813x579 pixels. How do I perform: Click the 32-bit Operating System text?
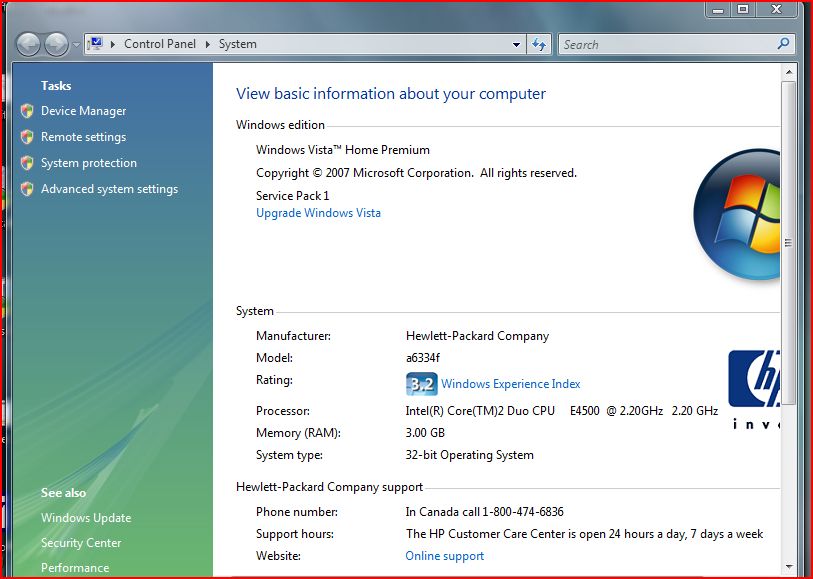pos(469,455)
